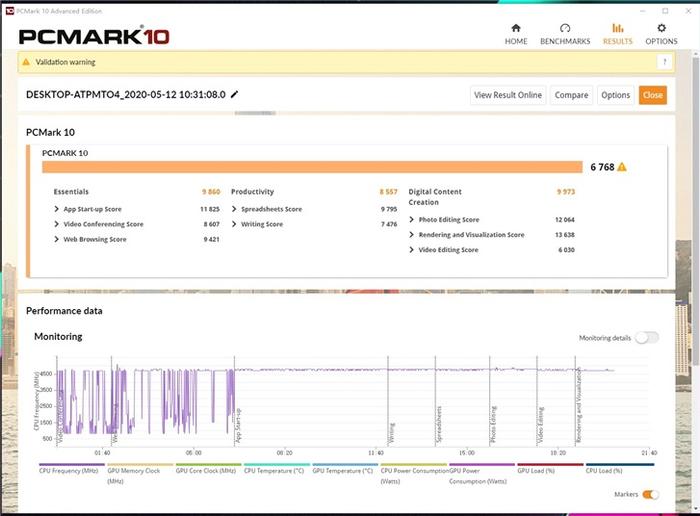Image resolution: width=700 pixels, height=516 pixels.
Task: Toggle GPU Load (%) legend series
Action: 550,468
